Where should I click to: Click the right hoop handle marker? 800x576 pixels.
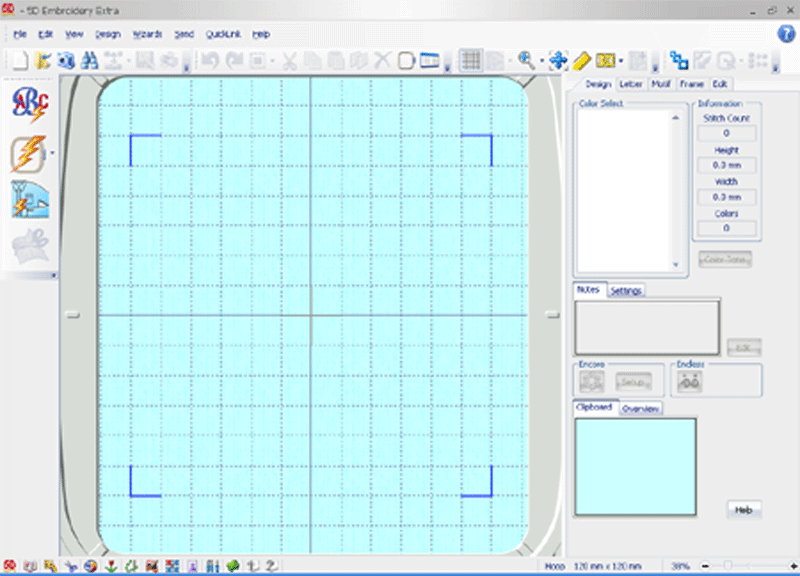click(x=553, y=315)
